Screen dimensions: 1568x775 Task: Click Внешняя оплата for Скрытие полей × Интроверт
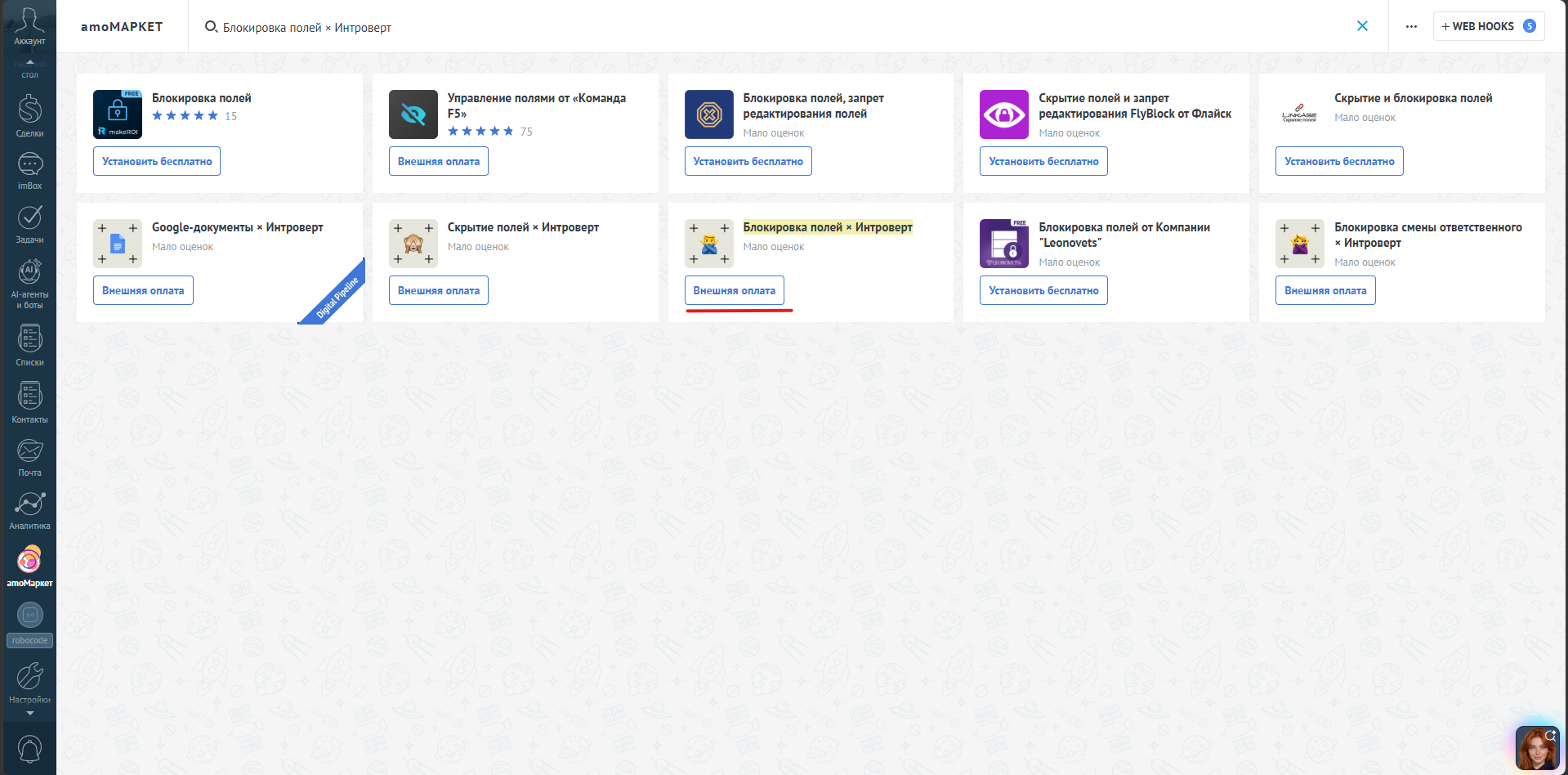439,290
